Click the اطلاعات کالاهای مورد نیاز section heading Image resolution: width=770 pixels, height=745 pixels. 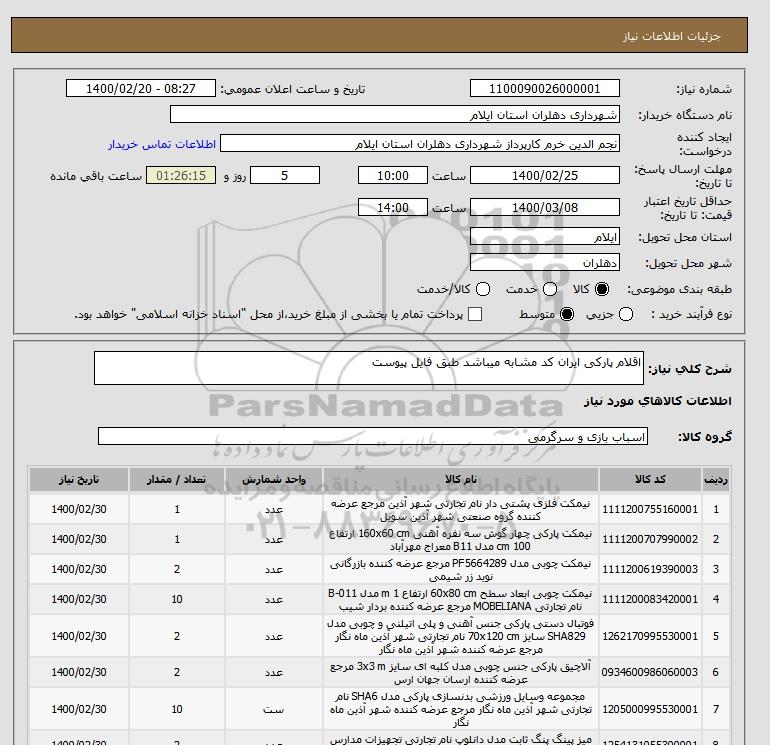pyautogui.click(x=658, y=401)
